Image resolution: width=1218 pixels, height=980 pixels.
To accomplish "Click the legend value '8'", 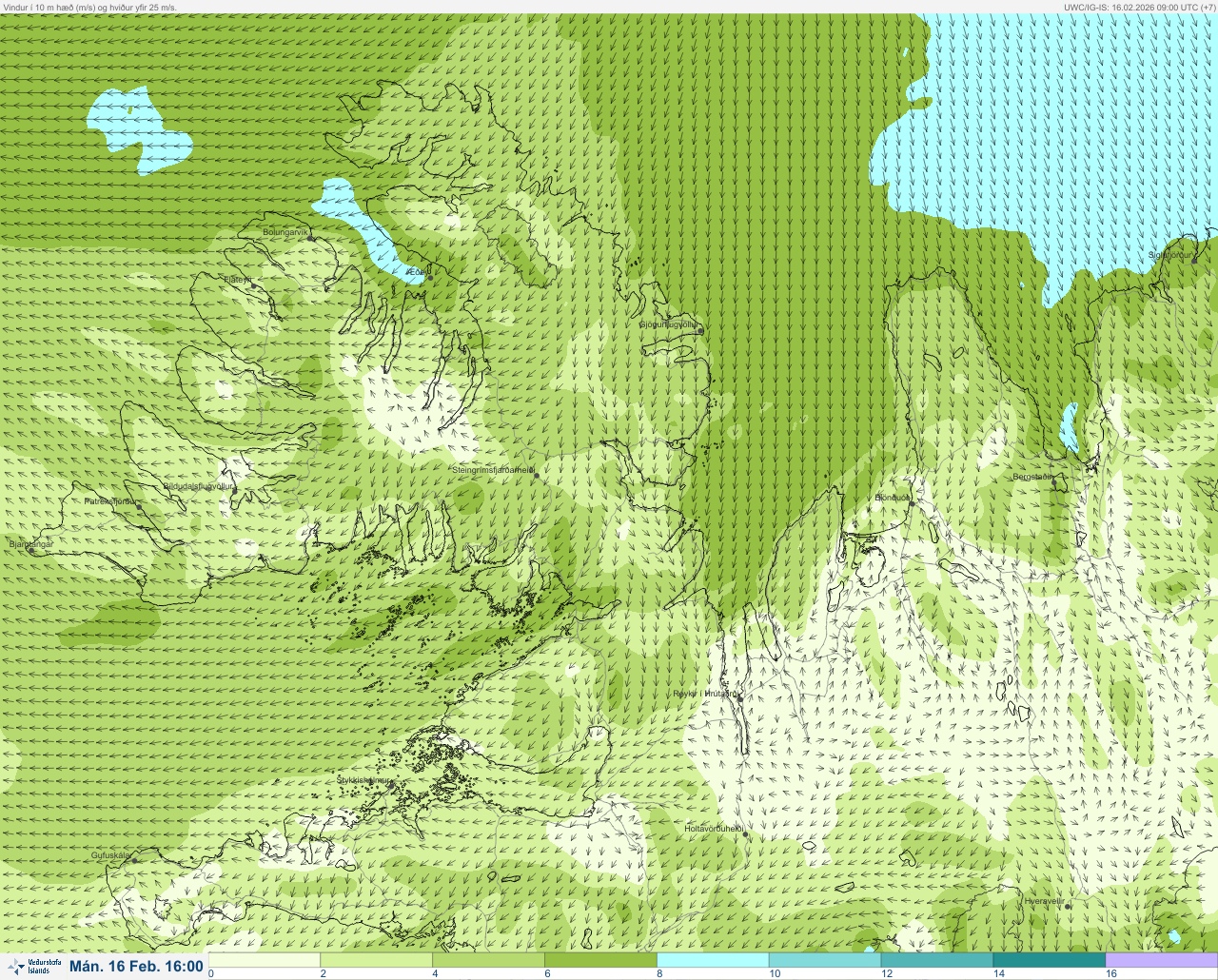I will pyautogui.click(x=659, y=973).
